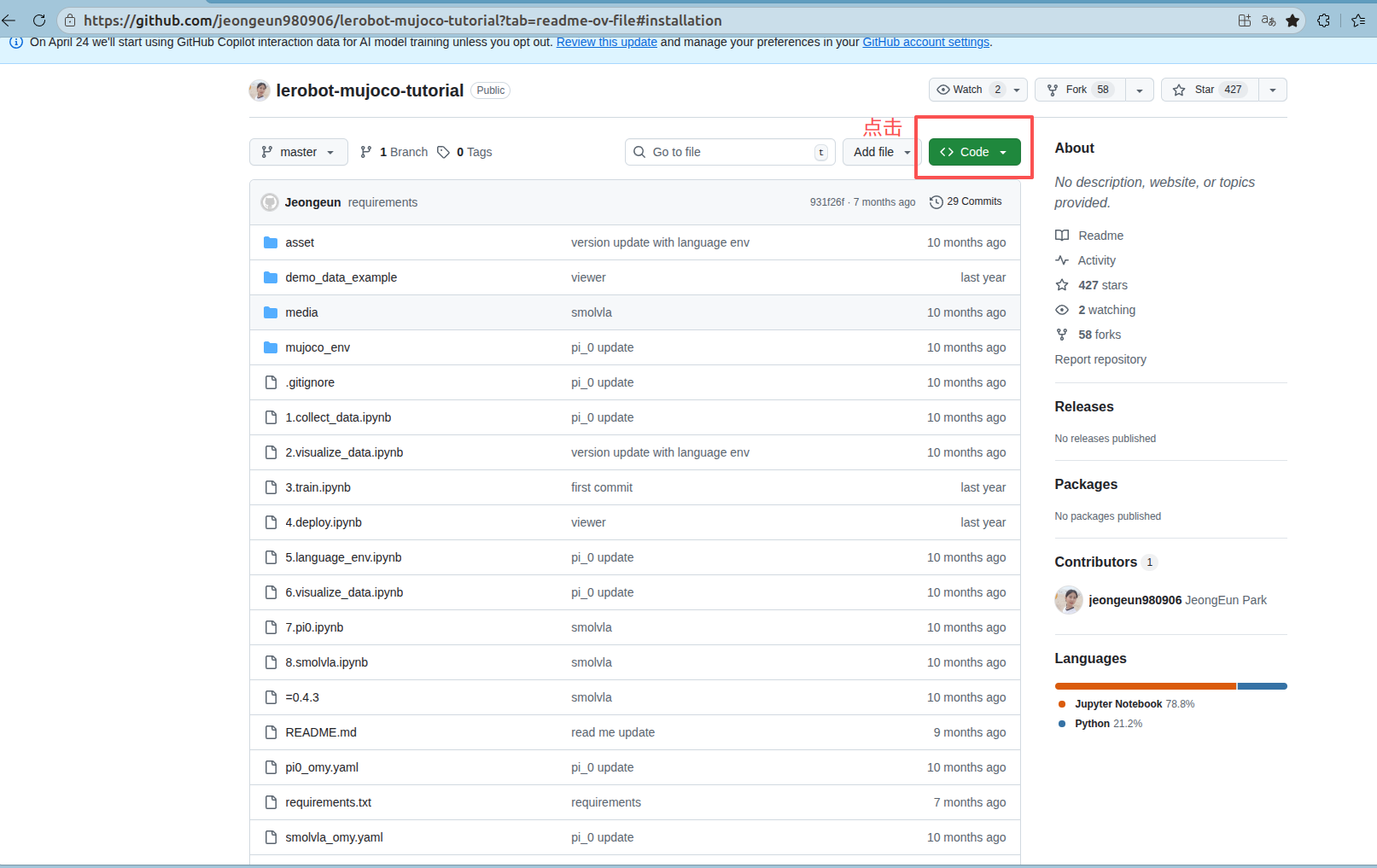Open the 2.visualize_data.ipynb file

pos(344,452)
